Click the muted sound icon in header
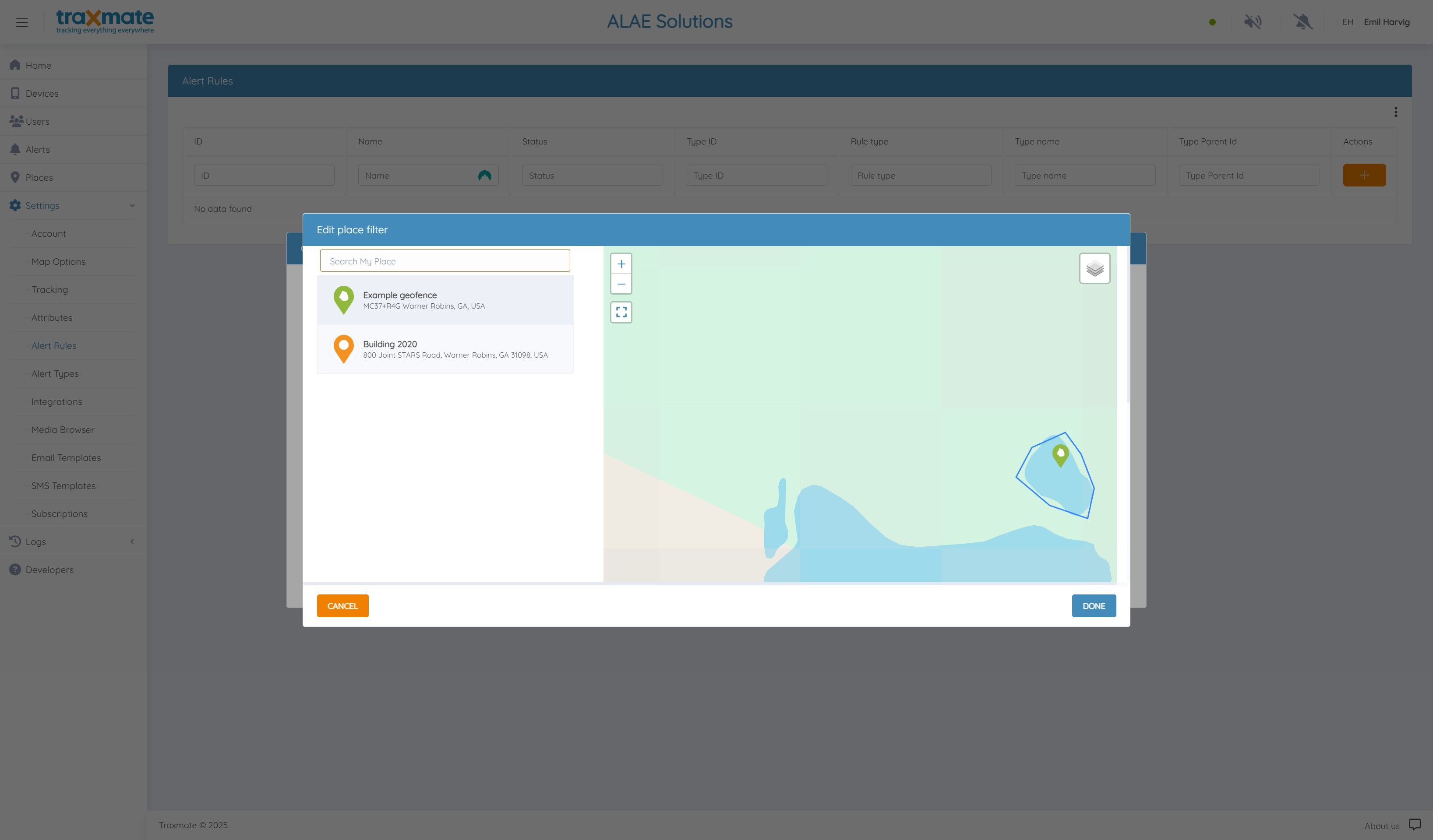This screenshot has width=1433, height=840. 1252,22
